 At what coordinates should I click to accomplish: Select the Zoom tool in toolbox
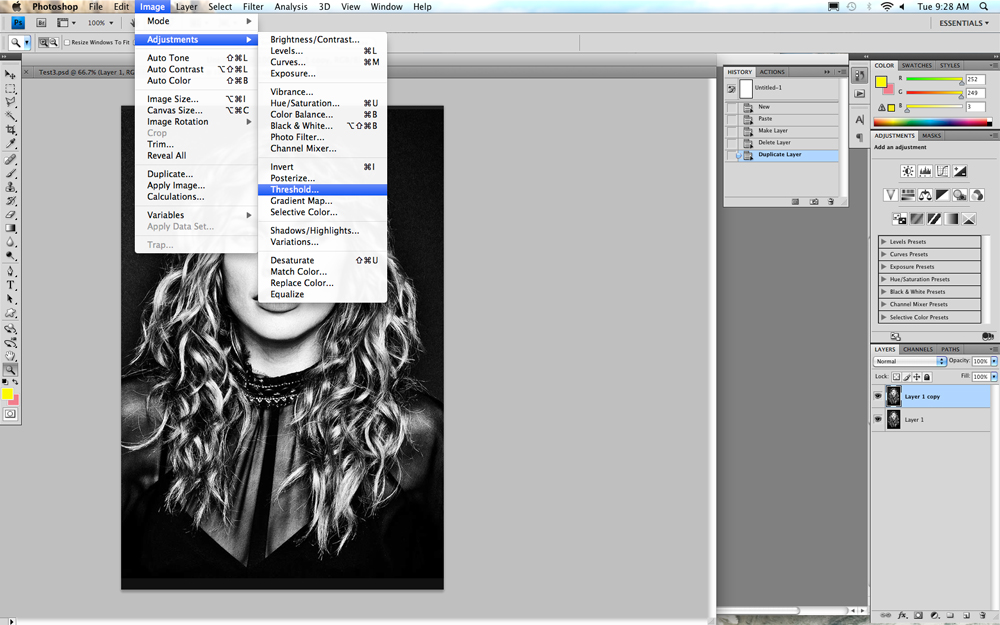tap(10, 370)
